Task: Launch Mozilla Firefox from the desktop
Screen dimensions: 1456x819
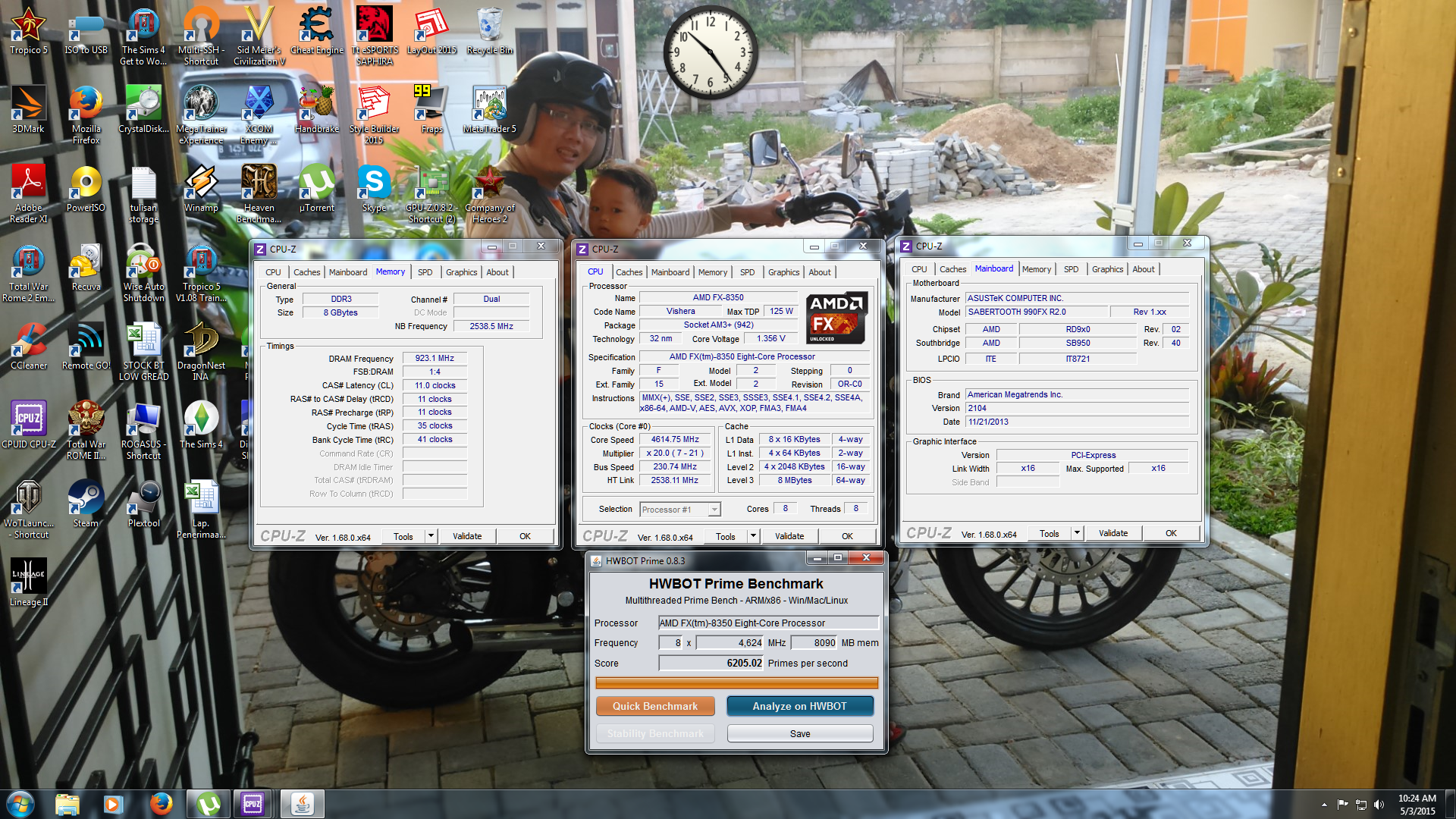Action: (86, 115)
